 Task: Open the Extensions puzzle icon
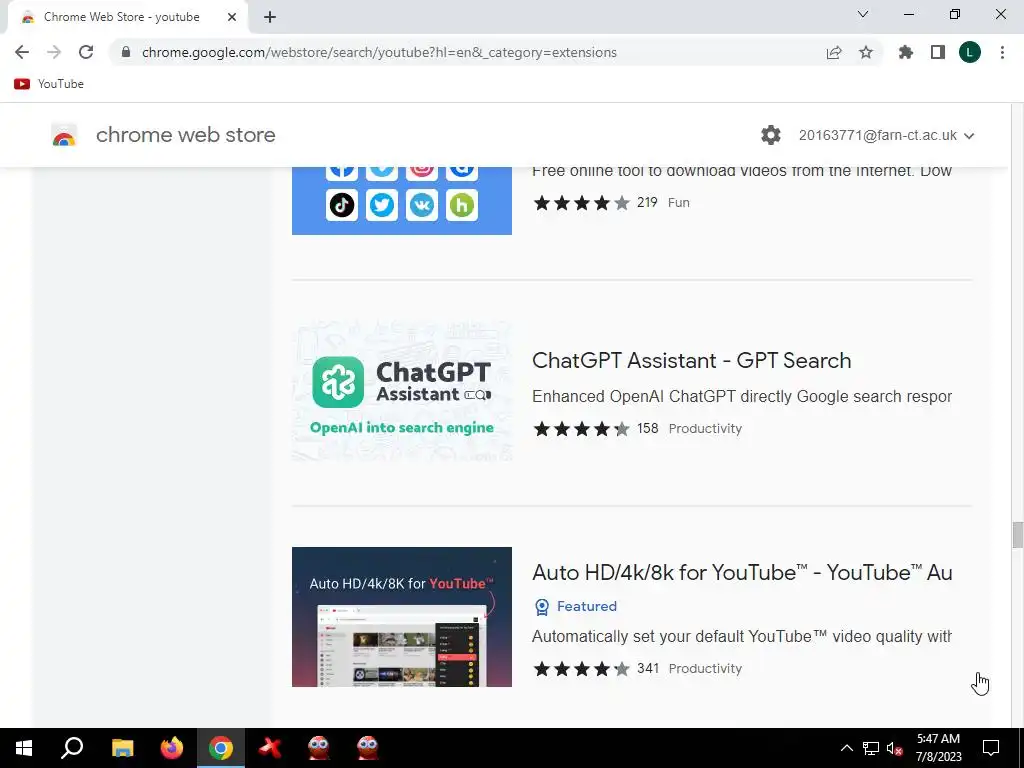coord(906,52)
